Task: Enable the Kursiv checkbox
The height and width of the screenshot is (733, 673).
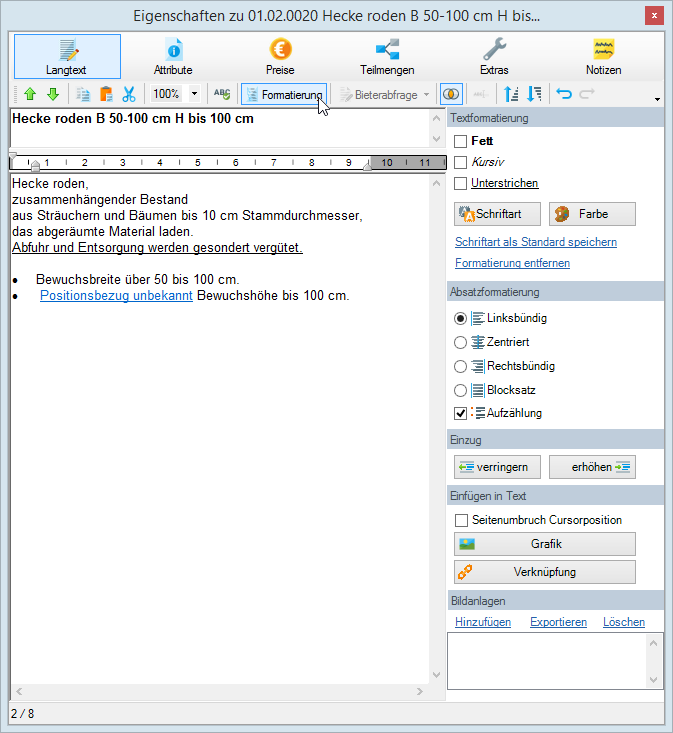Action: pos(460,162)
